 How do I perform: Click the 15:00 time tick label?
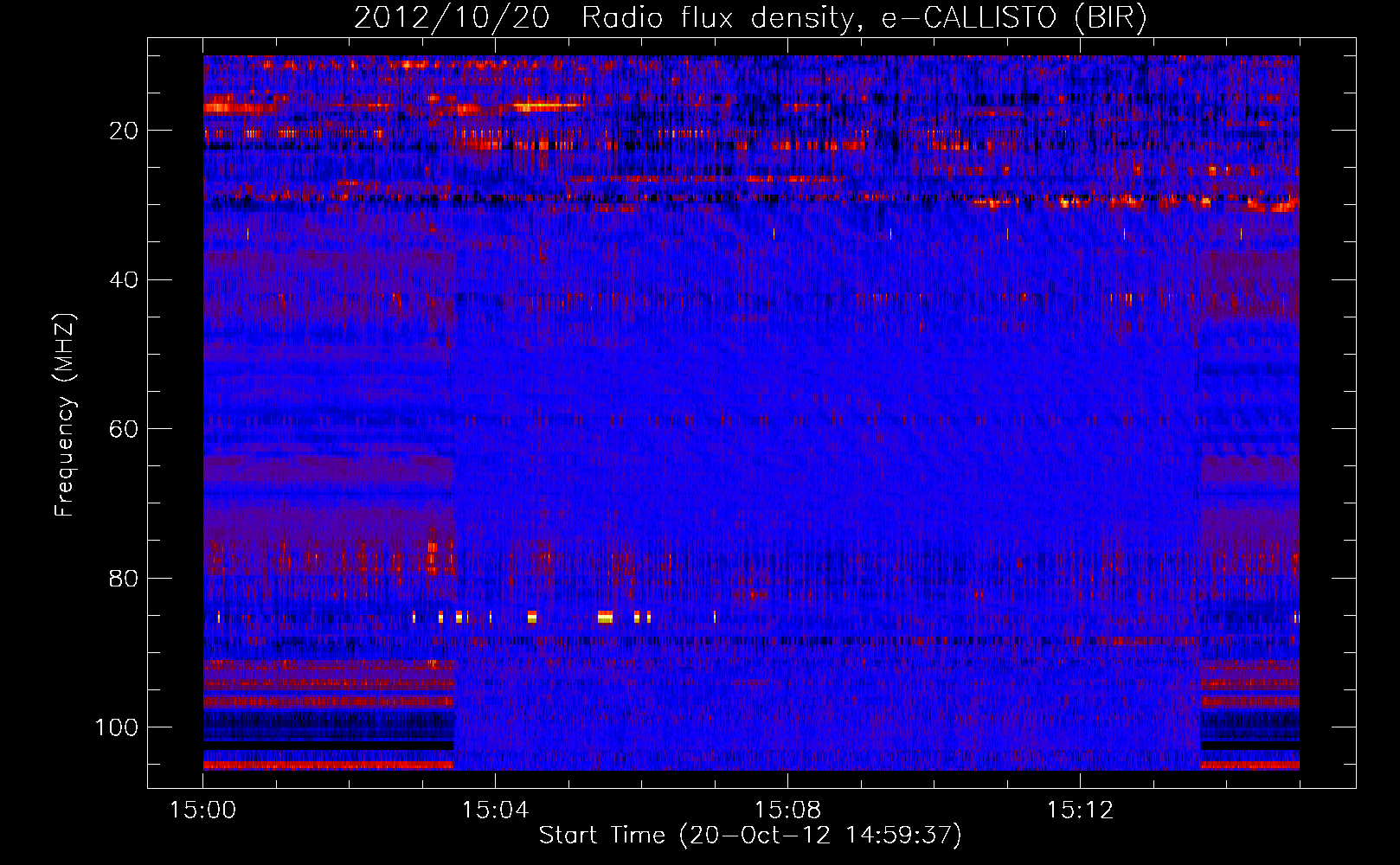(x=203, y=811)
